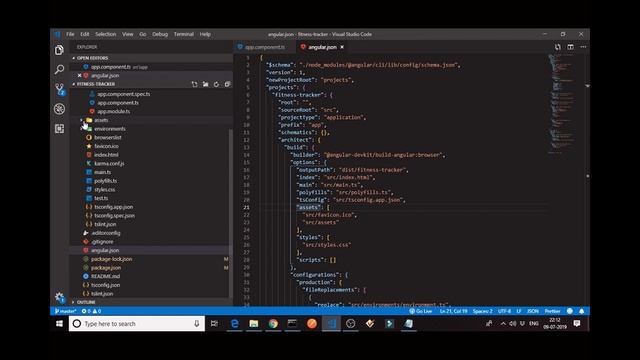Click Split Editor icon
640x360 pixels.
point(571,47)
